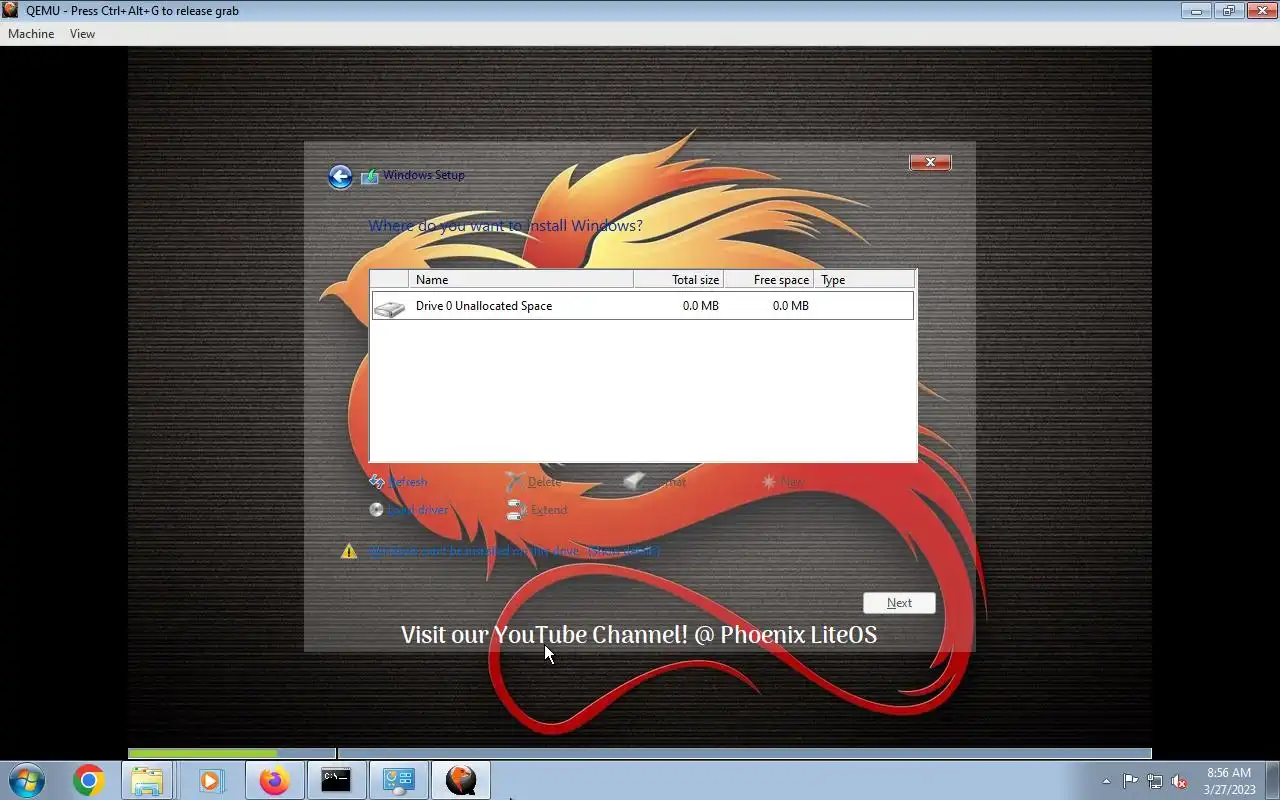The height and width of the screenshot is (800, 1280).
Task: Open Windows Explorer from the taskbar
Action: tap(147, 780)
